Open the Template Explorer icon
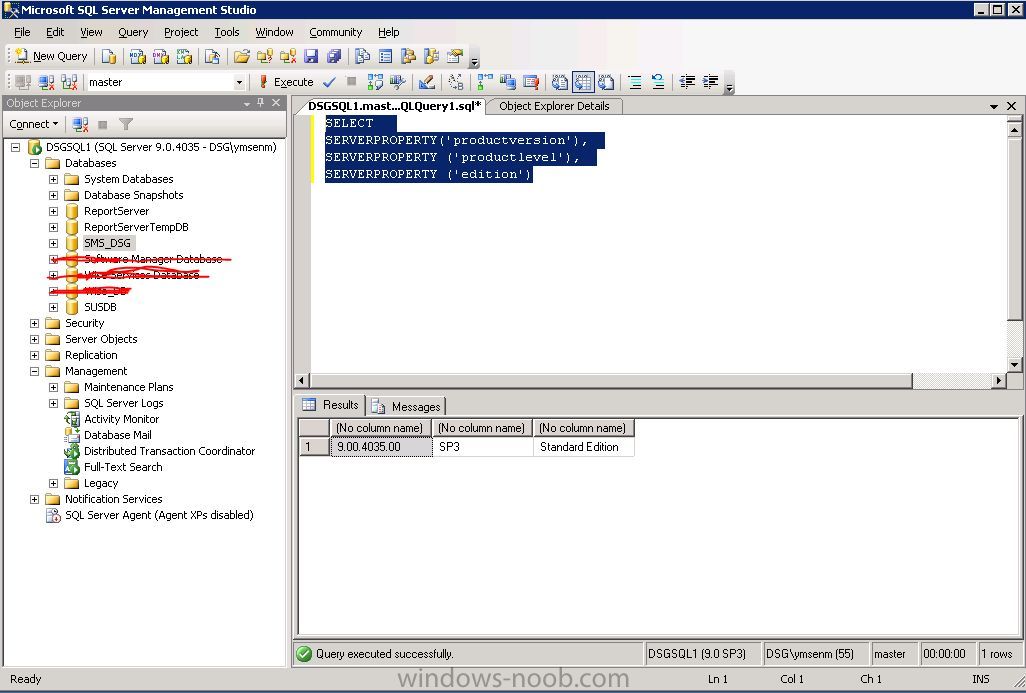Image resolution: width=1026 pixels, height=693 pixels. (431, 56)
